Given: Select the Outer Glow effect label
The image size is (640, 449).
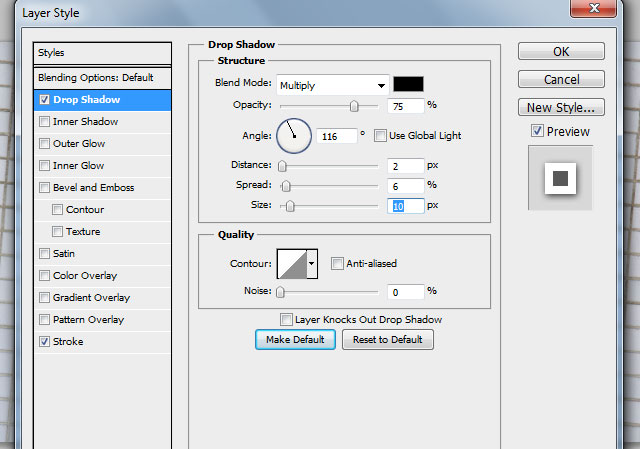Looking at the screenshot, I should pyautogui.click(x=79, y=144).
